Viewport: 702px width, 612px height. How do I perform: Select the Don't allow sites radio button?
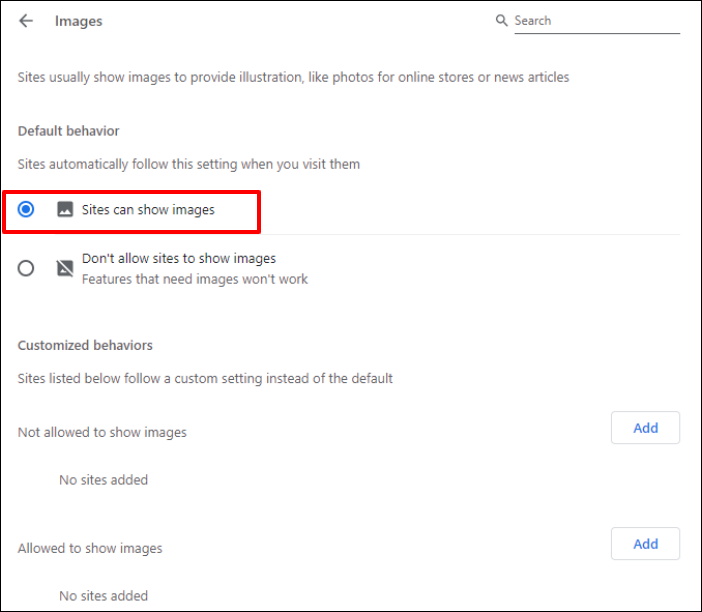point(26,268)
